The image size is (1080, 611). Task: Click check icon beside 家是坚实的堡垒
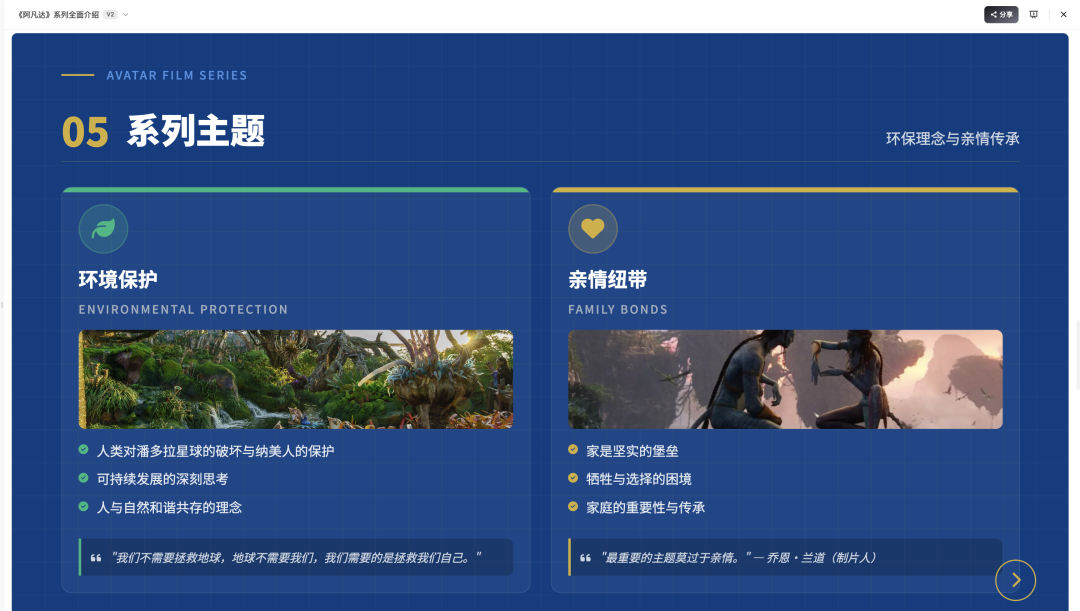(573, 450)
